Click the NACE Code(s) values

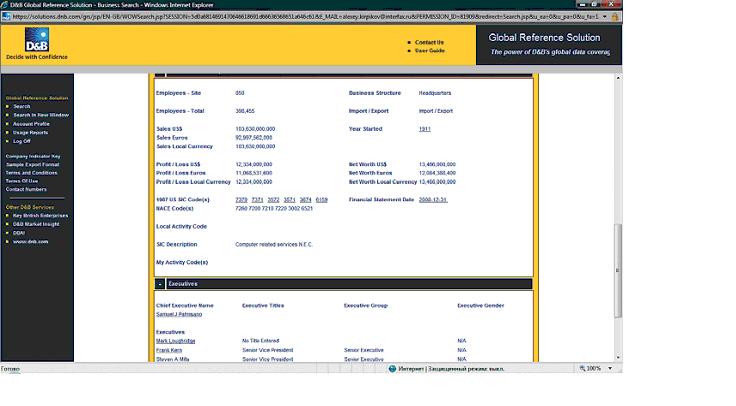coord(274,208)
